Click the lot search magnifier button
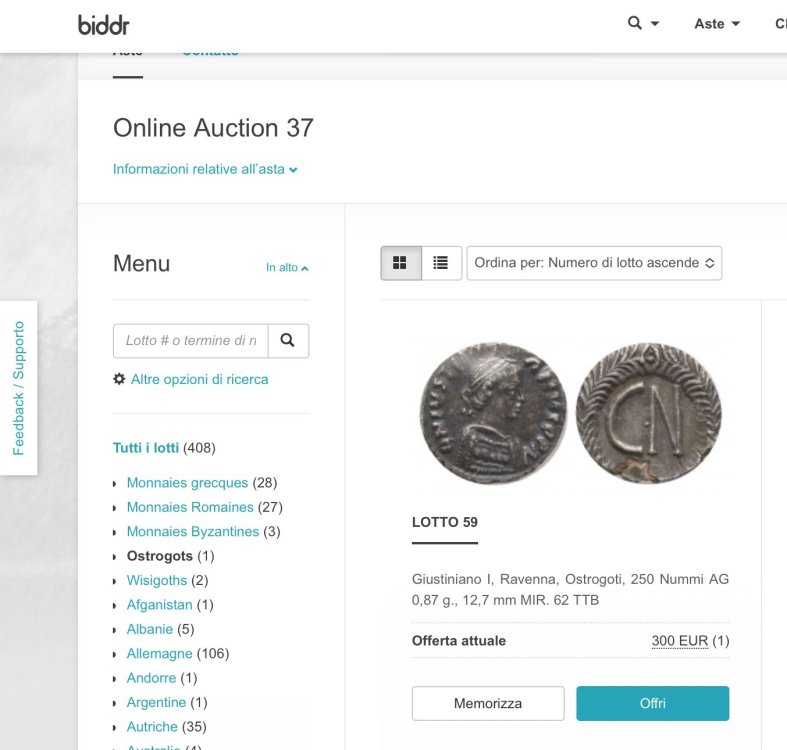The height and width of the screenshot is (750, 787). click(x=288, y=341)
